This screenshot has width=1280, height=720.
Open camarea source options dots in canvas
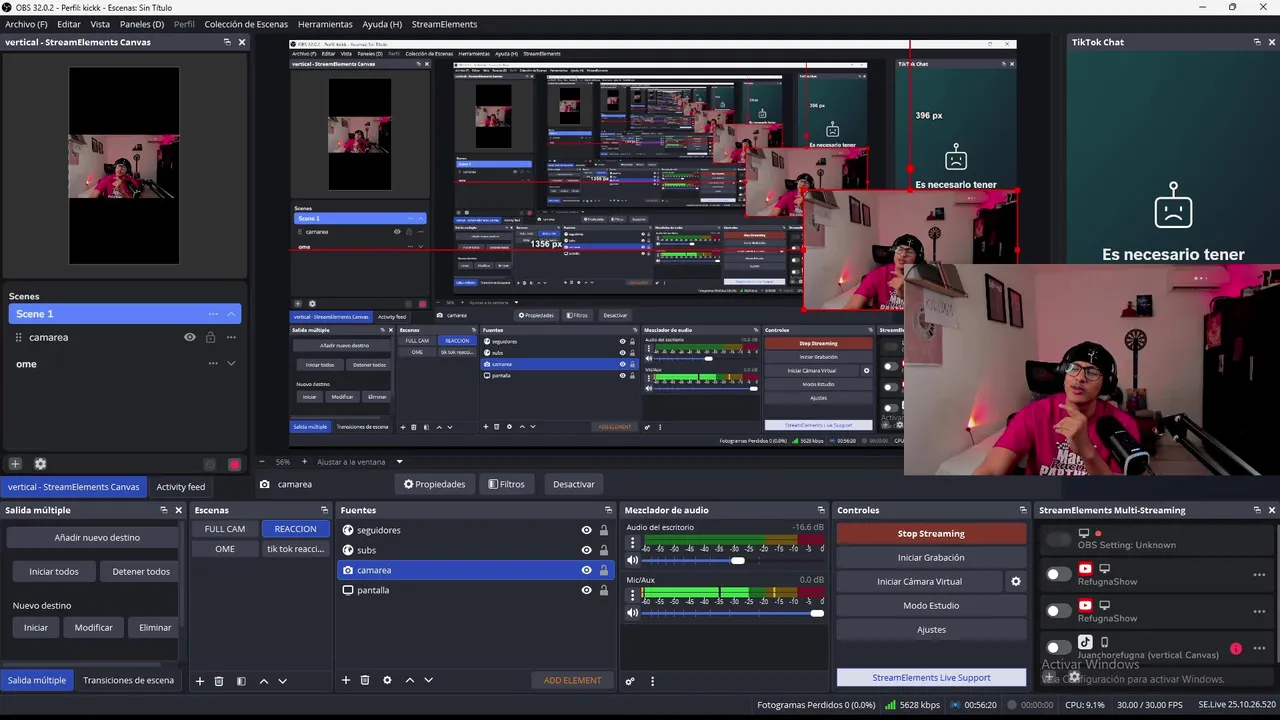(x=231, y=337)
